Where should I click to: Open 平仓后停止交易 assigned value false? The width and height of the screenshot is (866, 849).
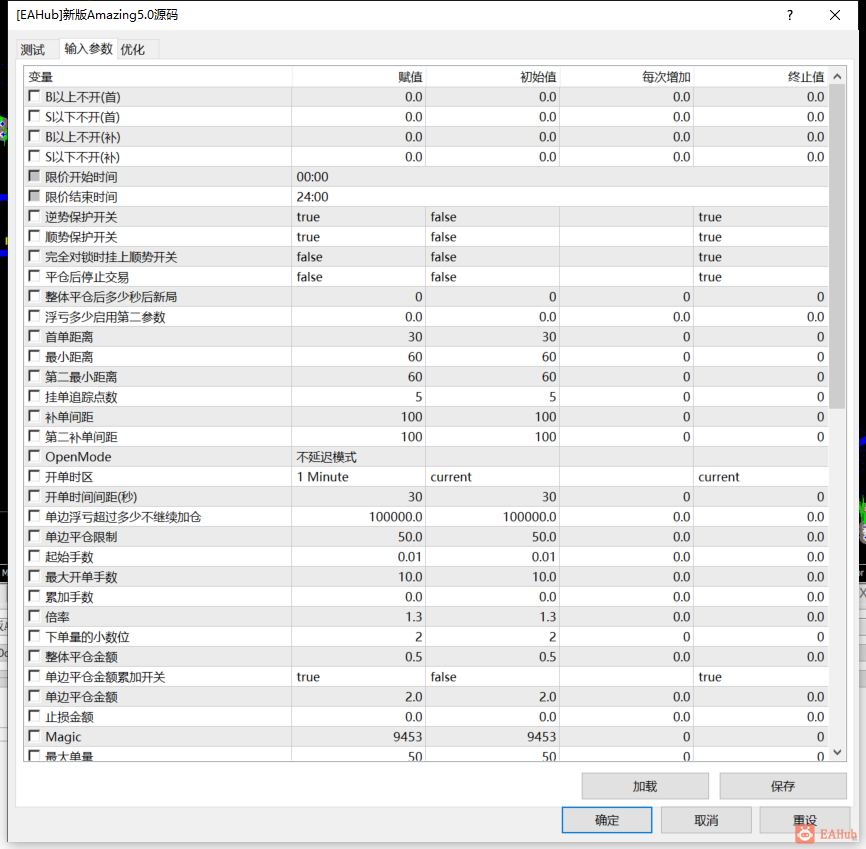(358, 277)
